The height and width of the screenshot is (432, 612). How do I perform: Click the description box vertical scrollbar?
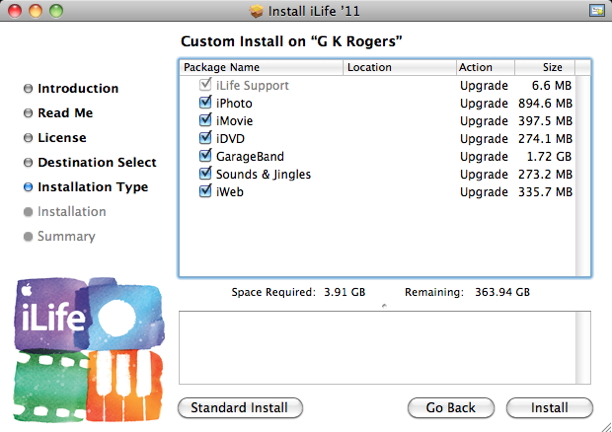(583, 348)
